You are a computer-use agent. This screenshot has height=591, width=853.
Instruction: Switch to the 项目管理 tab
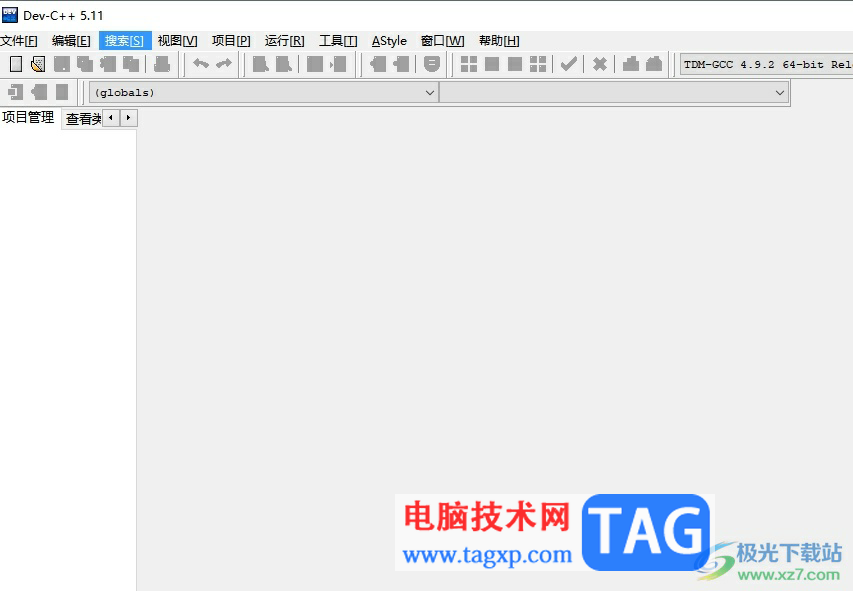point(28,117)
